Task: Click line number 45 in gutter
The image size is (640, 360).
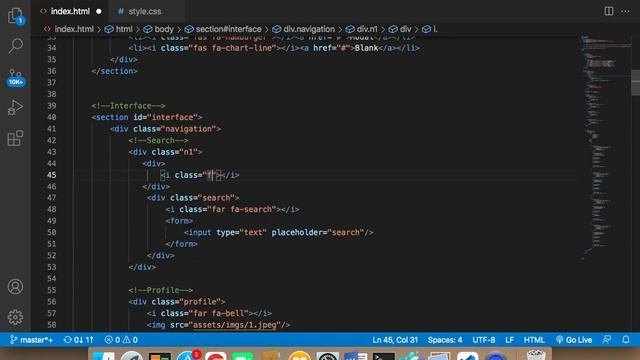Action: coord(51,175)
